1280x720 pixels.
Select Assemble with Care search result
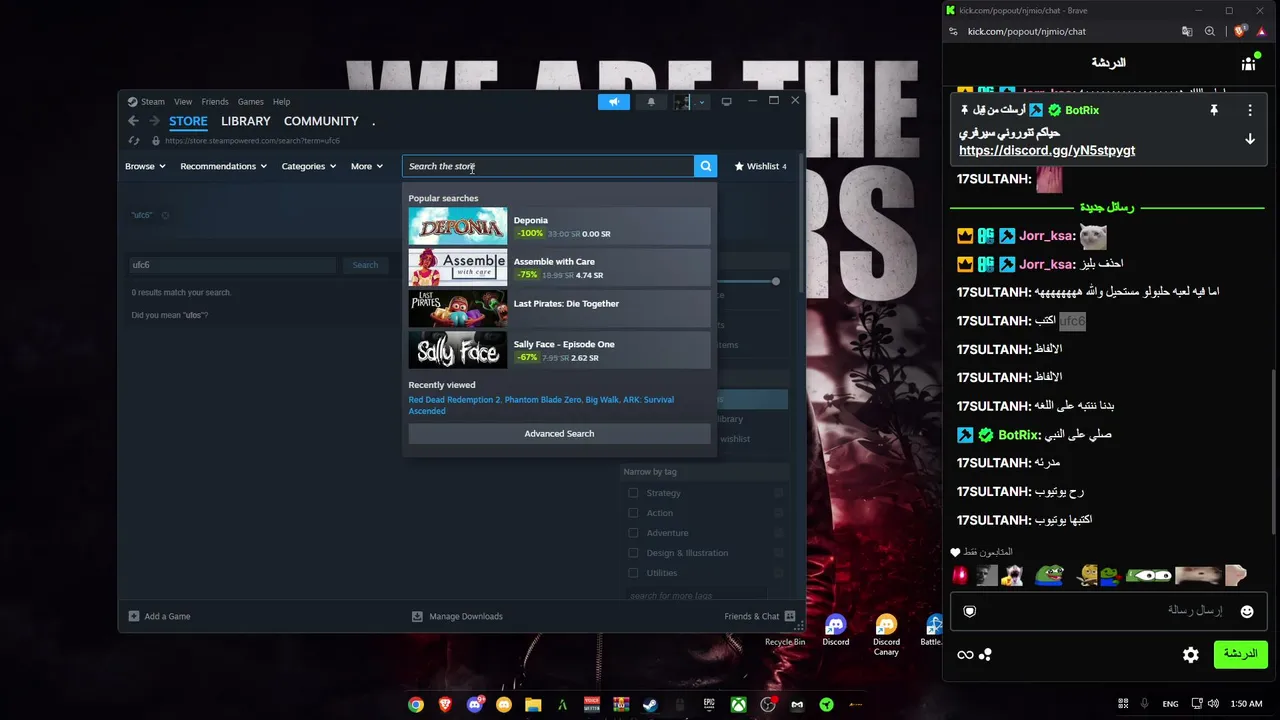pyautogui.click(x=559, y=268)
